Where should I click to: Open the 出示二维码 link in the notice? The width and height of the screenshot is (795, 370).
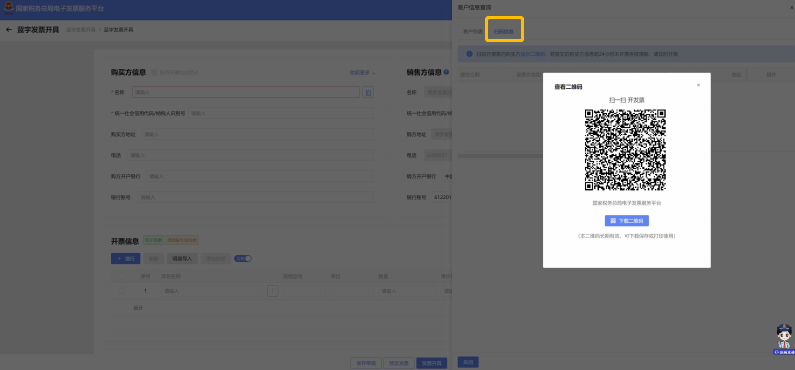tap(532, 54)
